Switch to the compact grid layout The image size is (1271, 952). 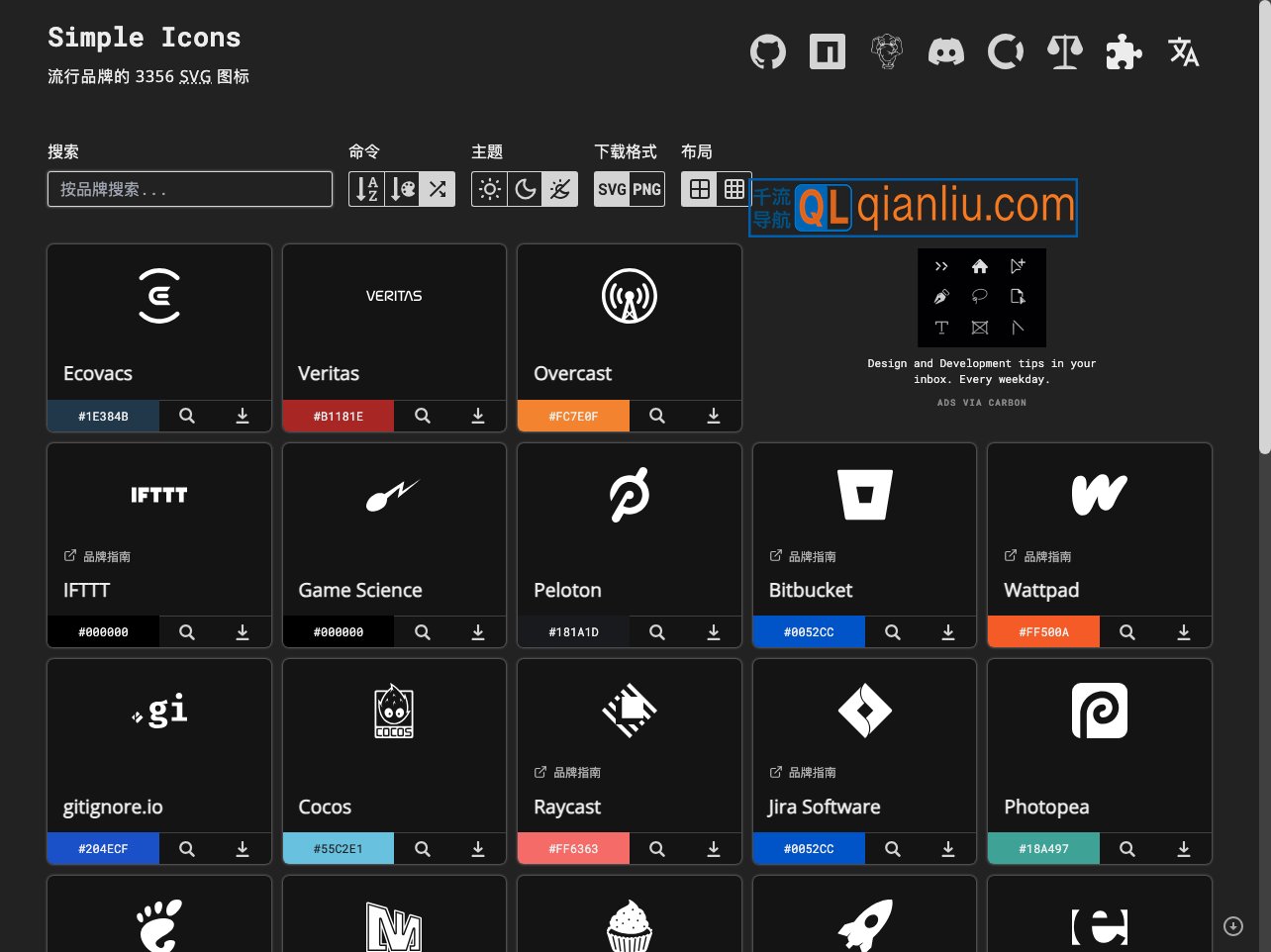[x=733, y=188]
